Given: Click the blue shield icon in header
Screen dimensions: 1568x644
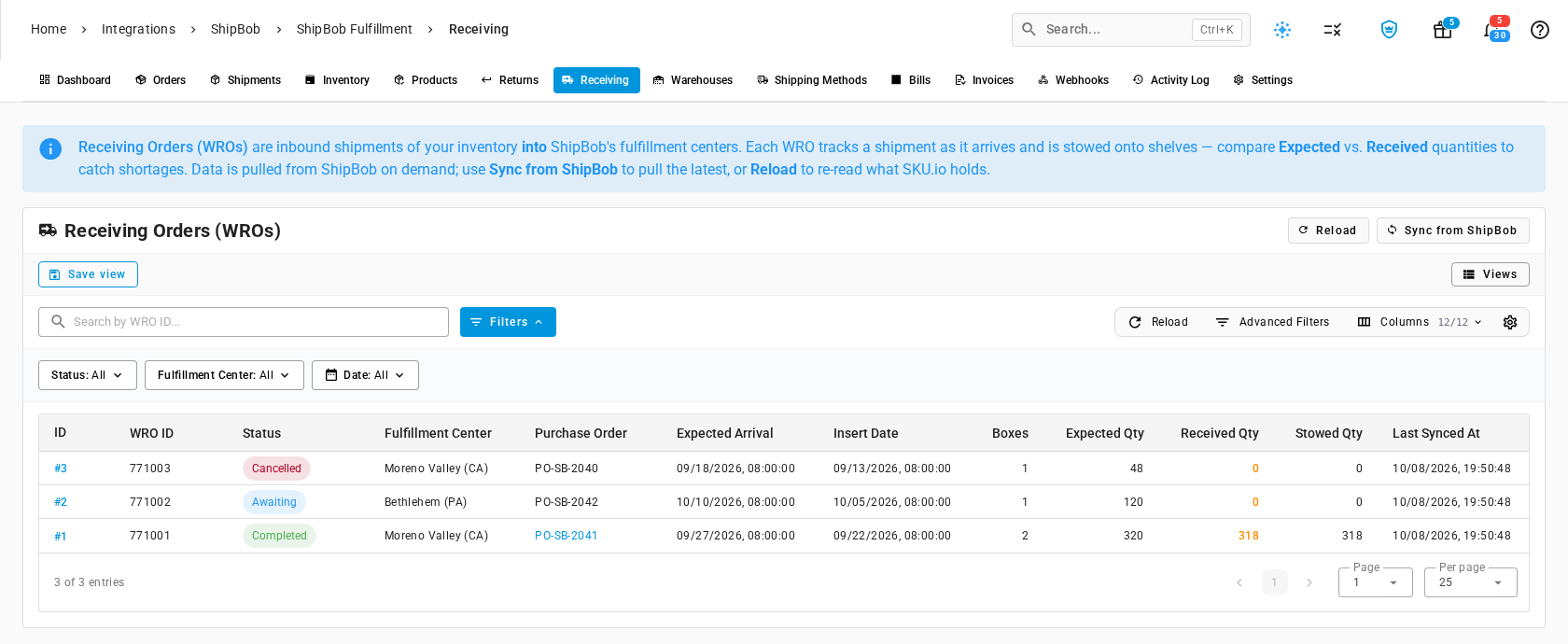Looking at the screenshot, I should (1389, 30).
